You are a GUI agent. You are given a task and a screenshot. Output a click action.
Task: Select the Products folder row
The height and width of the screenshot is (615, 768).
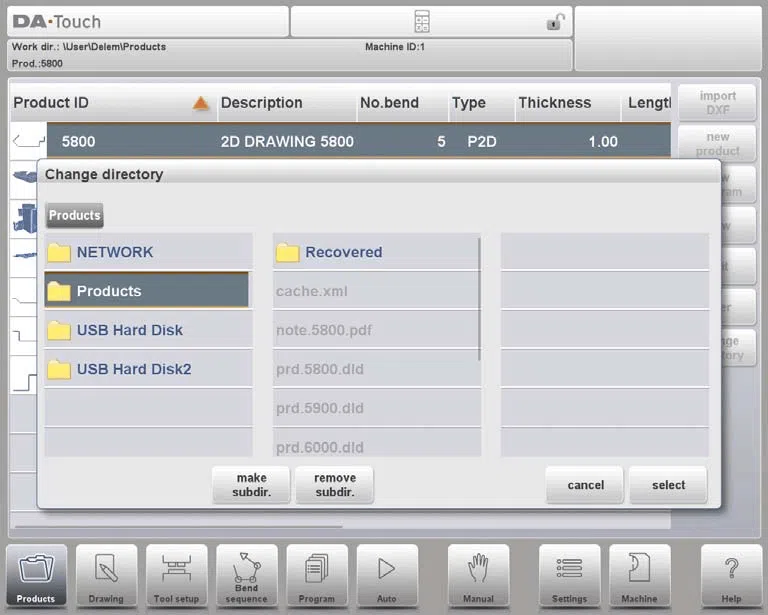pyautogui.click(x=147, y=291)
